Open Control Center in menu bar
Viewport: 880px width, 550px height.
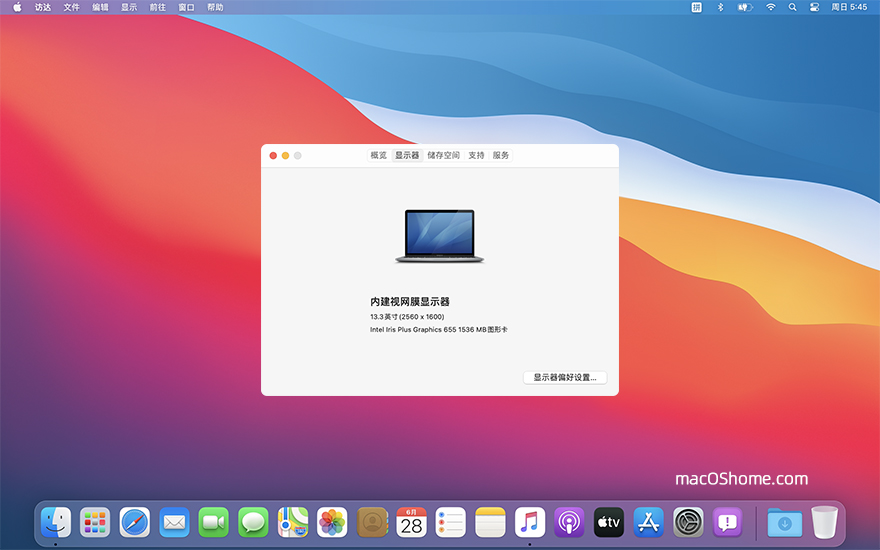(x=814, y=7)
